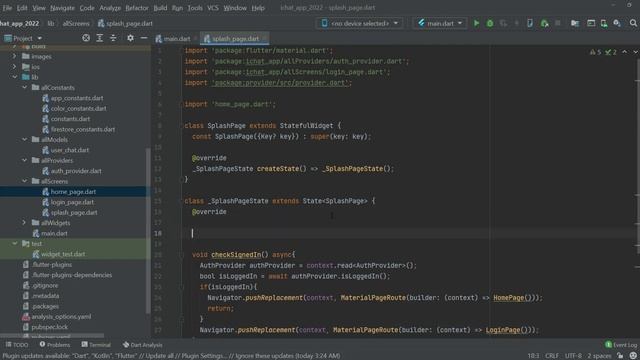Open app_constants.dart in project tree
This screenshot has height=360, width=640.
[x=77, y=98]
